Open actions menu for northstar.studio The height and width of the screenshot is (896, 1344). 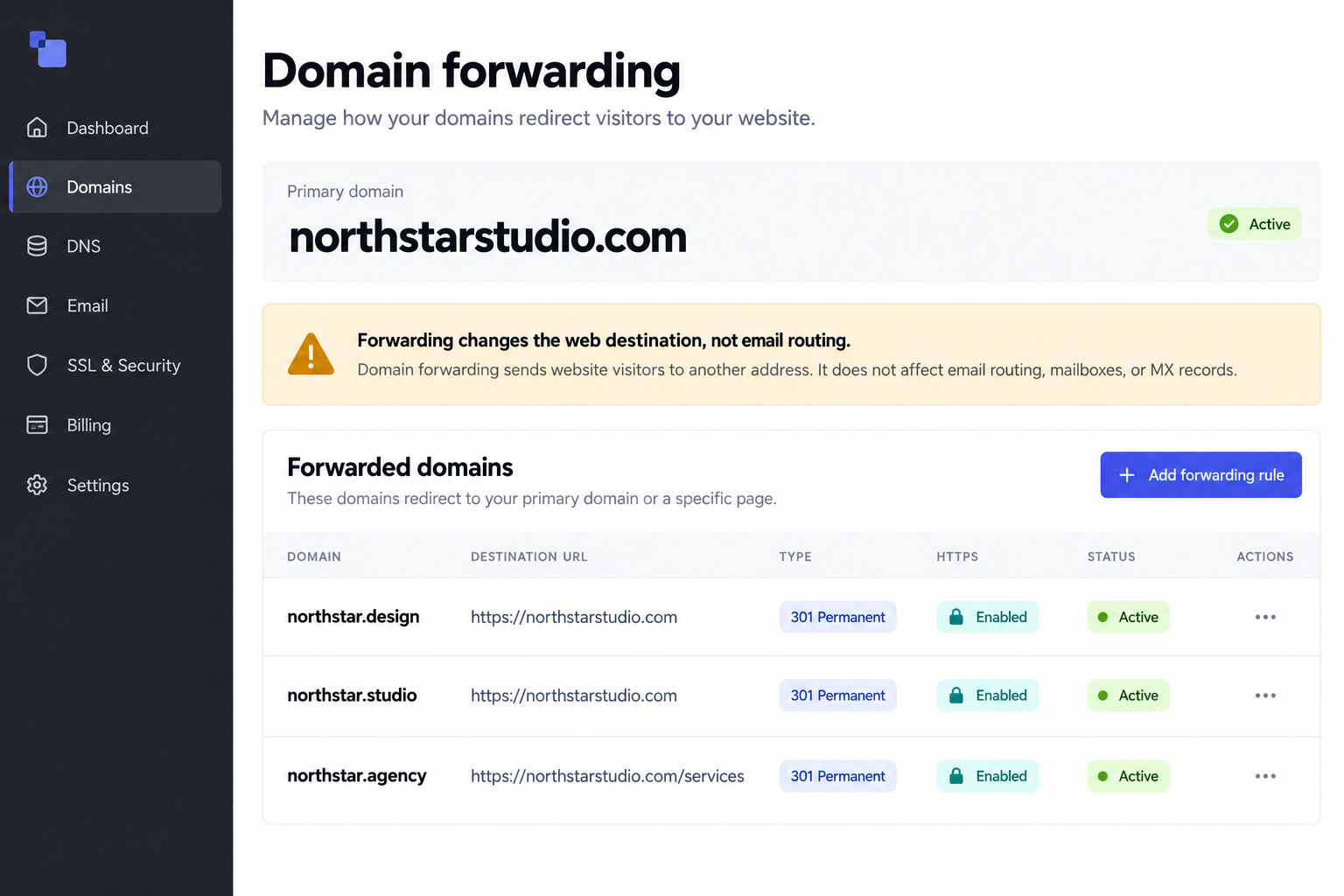click(1265, 696)
